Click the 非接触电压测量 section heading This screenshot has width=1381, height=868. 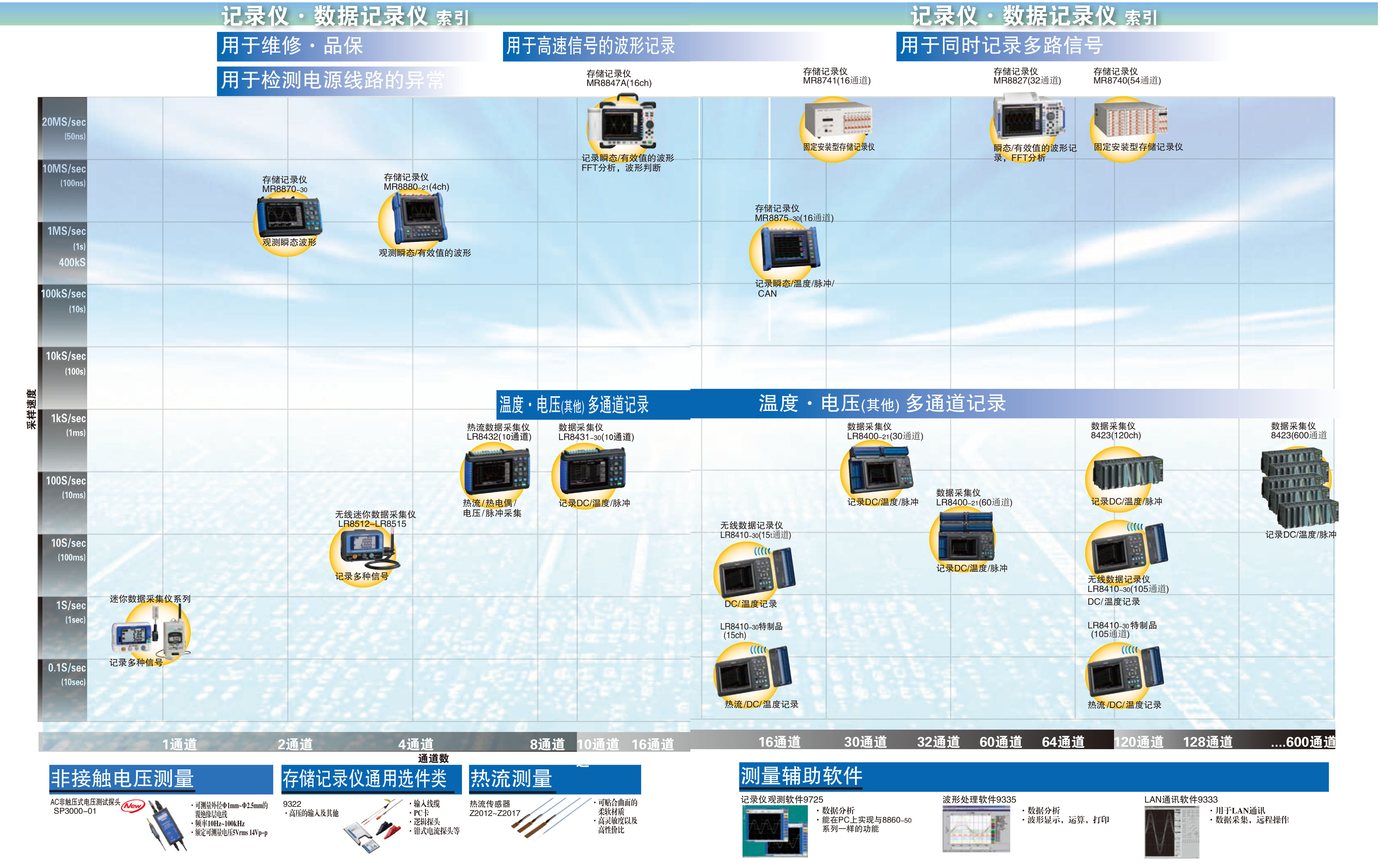[x=123, y=779]
